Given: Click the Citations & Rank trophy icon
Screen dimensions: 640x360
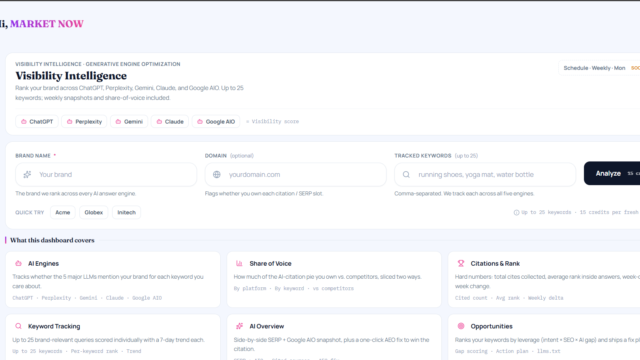Looking at the screenshot, I should pyautogui.click(x=461, y=264).
